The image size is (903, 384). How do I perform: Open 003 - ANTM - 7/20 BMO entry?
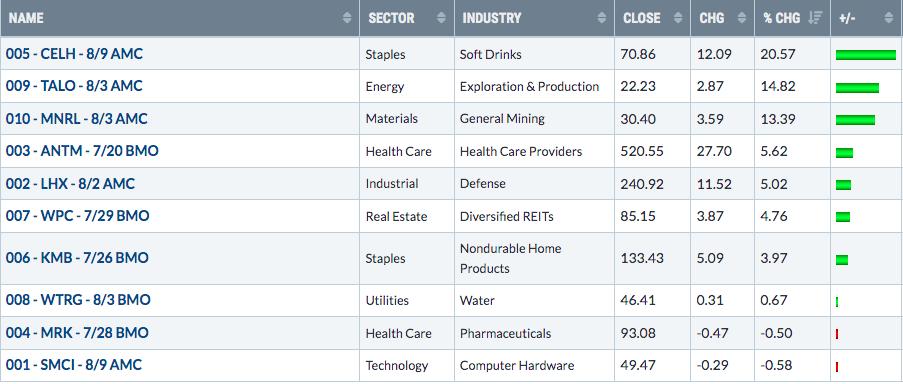[82, 151]
